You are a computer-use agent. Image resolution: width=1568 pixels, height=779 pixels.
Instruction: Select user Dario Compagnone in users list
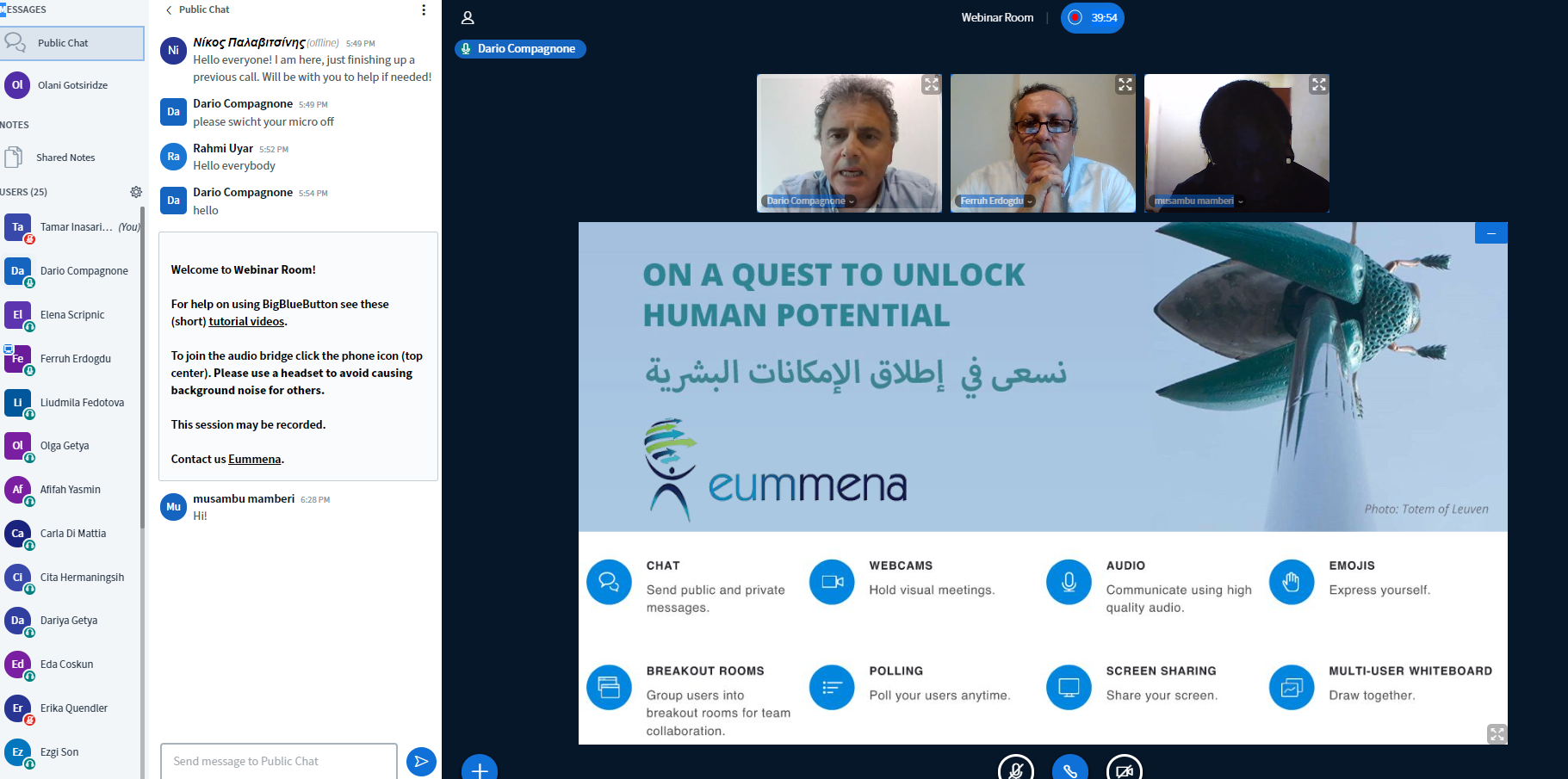pyautogui.click(x=71, y=271)
